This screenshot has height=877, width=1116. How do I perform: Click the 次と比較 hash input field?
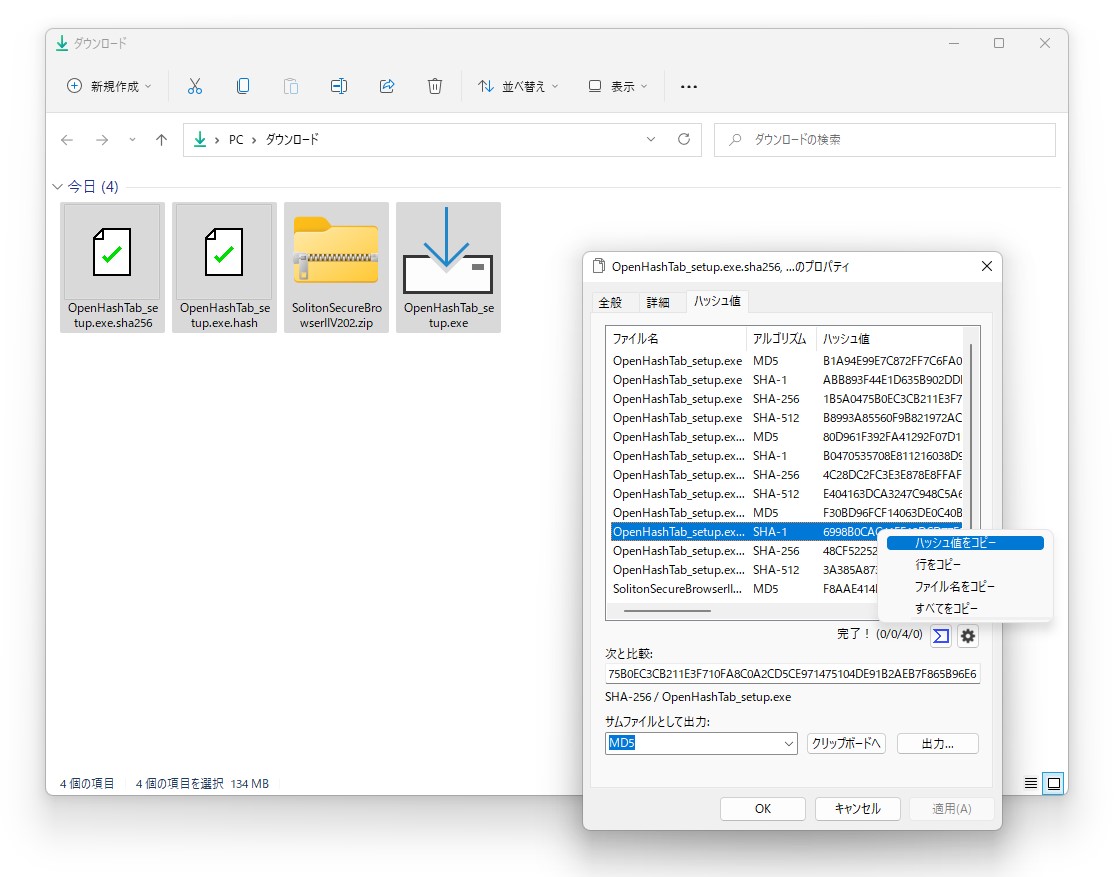click(x=792, y=673)
